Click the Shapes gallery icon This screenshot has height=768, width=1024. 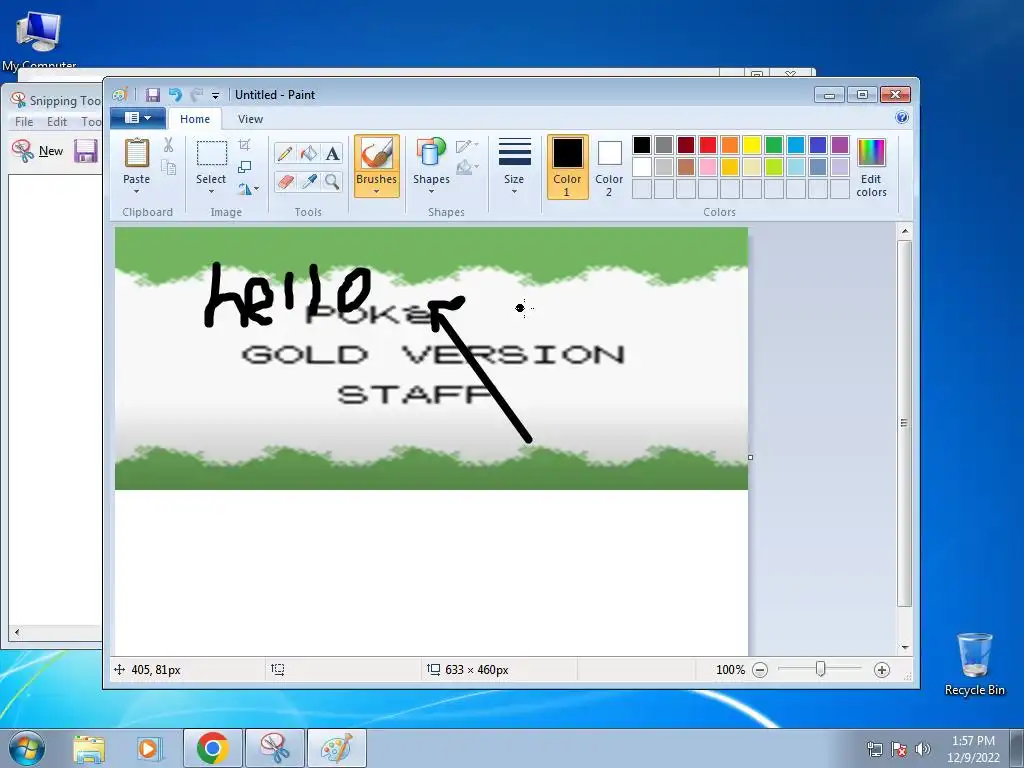[431, 153]
